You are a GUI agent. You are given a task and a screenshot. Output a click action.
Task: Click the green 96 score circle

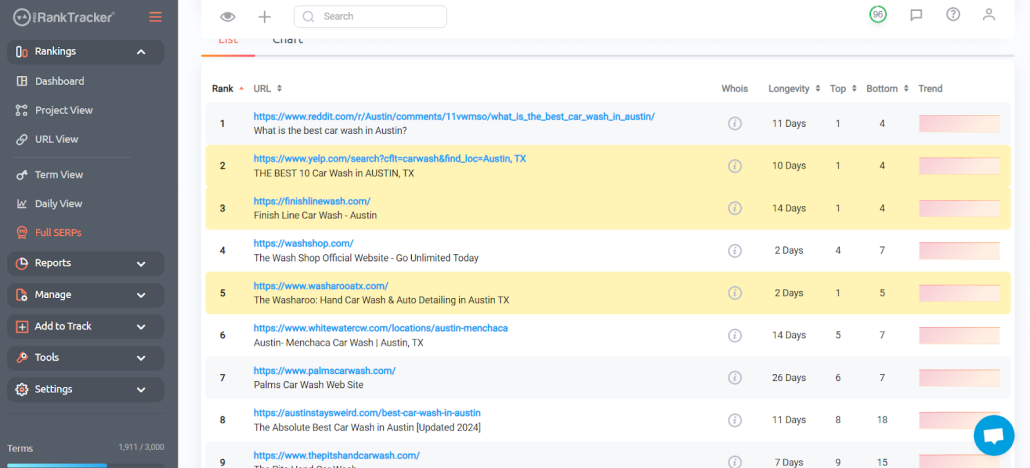point(878,14)
